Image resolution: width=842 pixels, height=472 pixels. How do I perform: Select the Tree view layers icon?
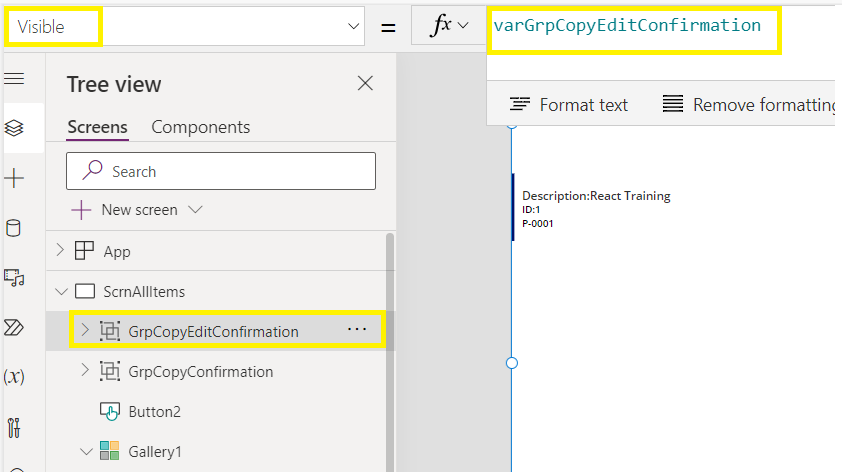tap(14, 128)
